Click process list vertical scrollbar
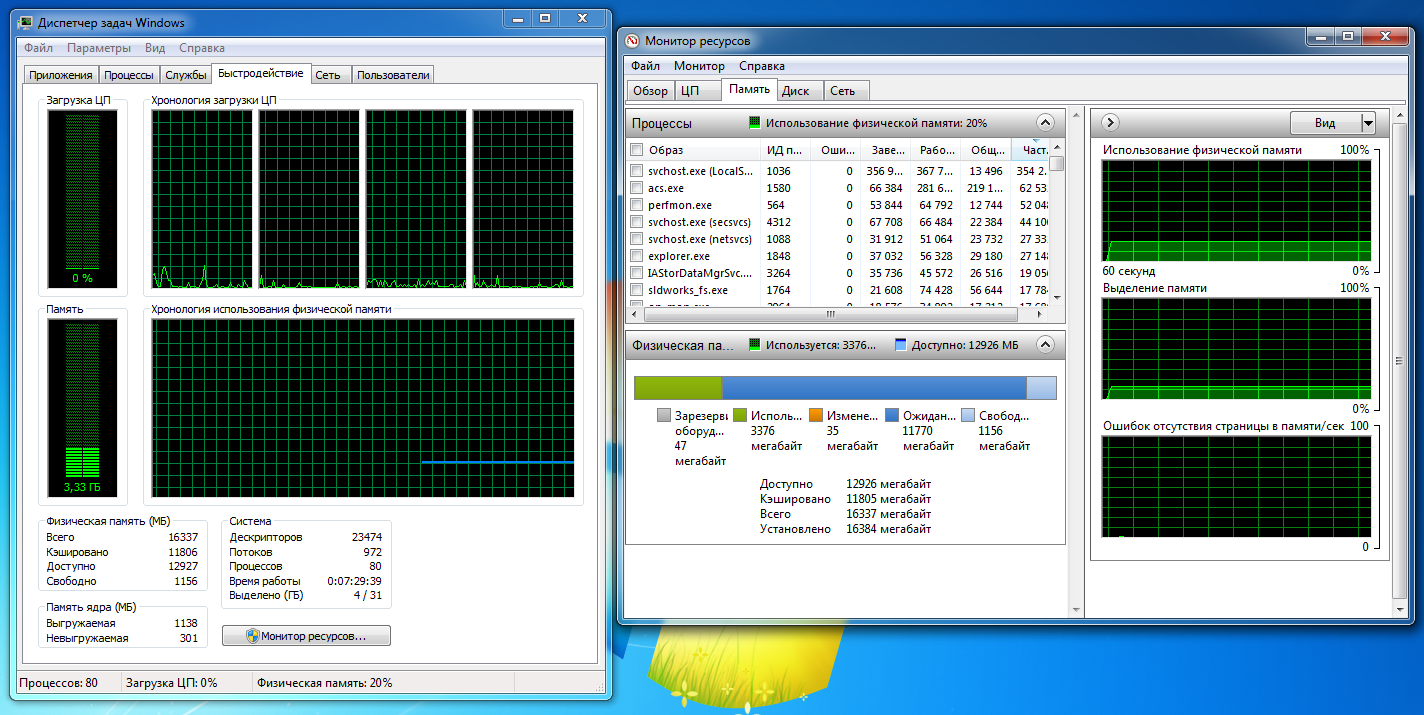 [x=1057, y=223]
